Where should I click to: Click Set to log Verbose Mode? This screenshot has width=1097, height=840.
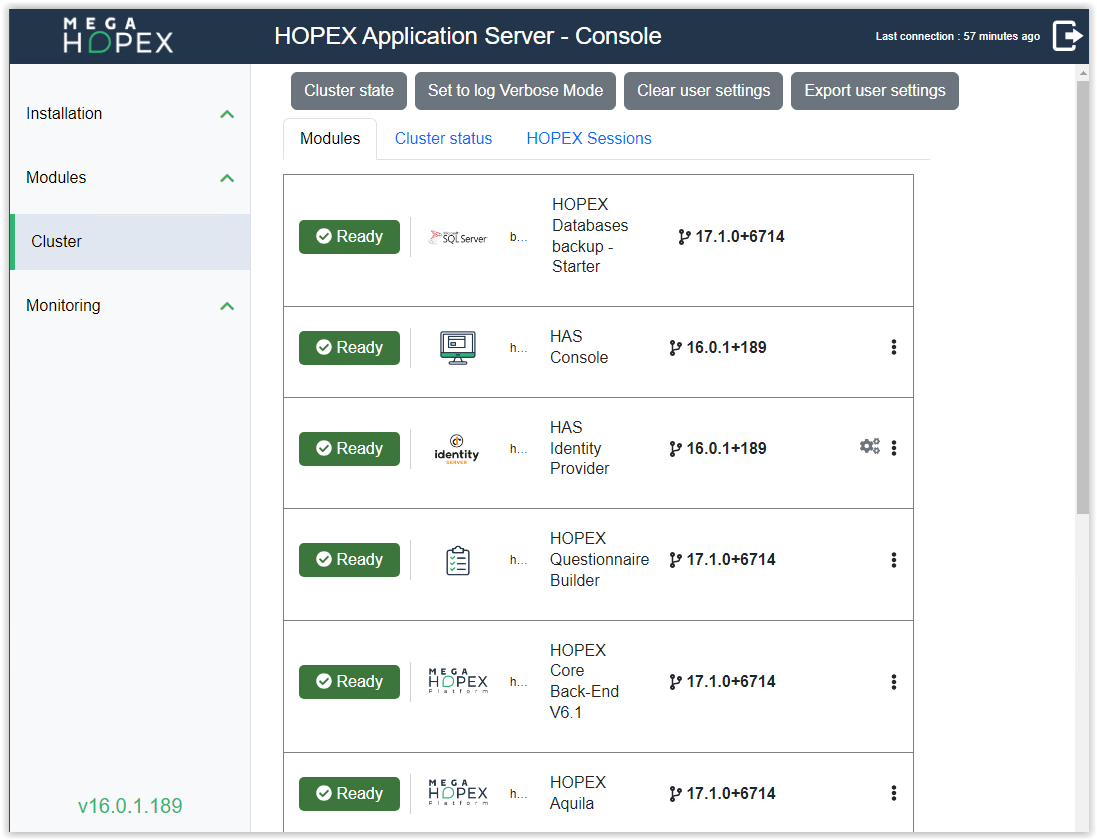click(515, 91)
